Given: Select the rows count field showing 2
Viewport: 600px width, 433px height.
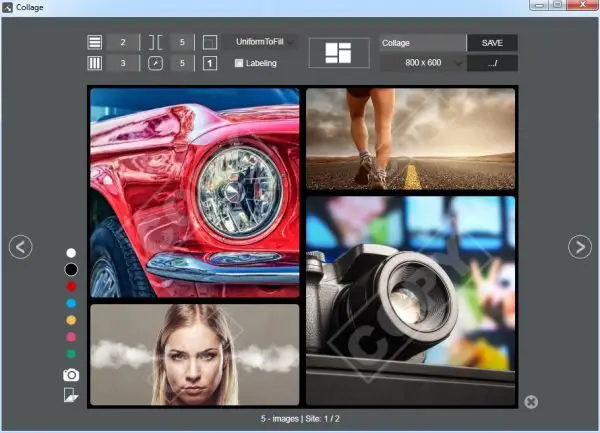Looking at the screenshot, I should click(x=123, y=42).
